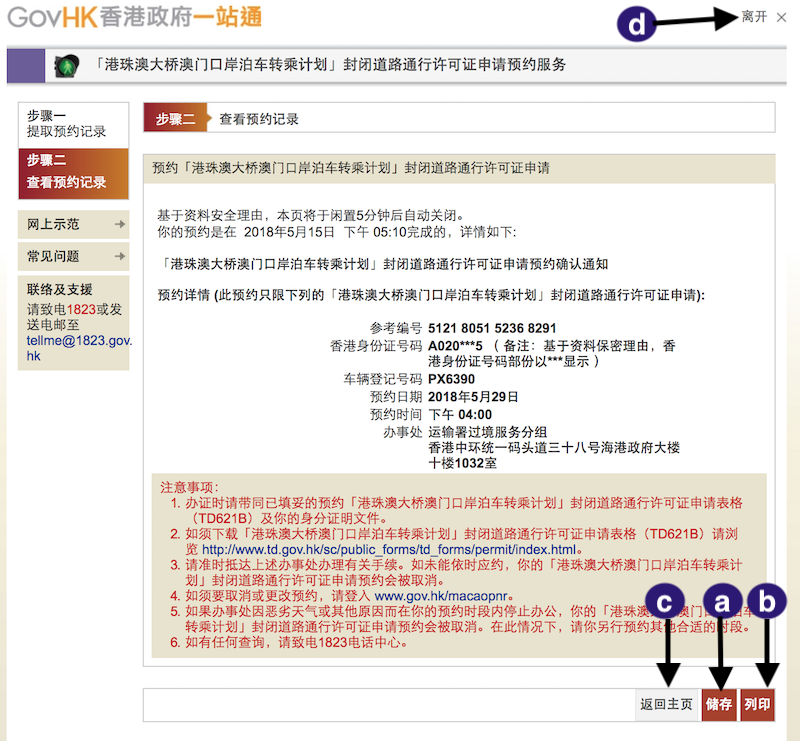800x741 pixels.
Task: Click the reference number 5121 8051 5236 8291
Action: click(x=492, y=328)
